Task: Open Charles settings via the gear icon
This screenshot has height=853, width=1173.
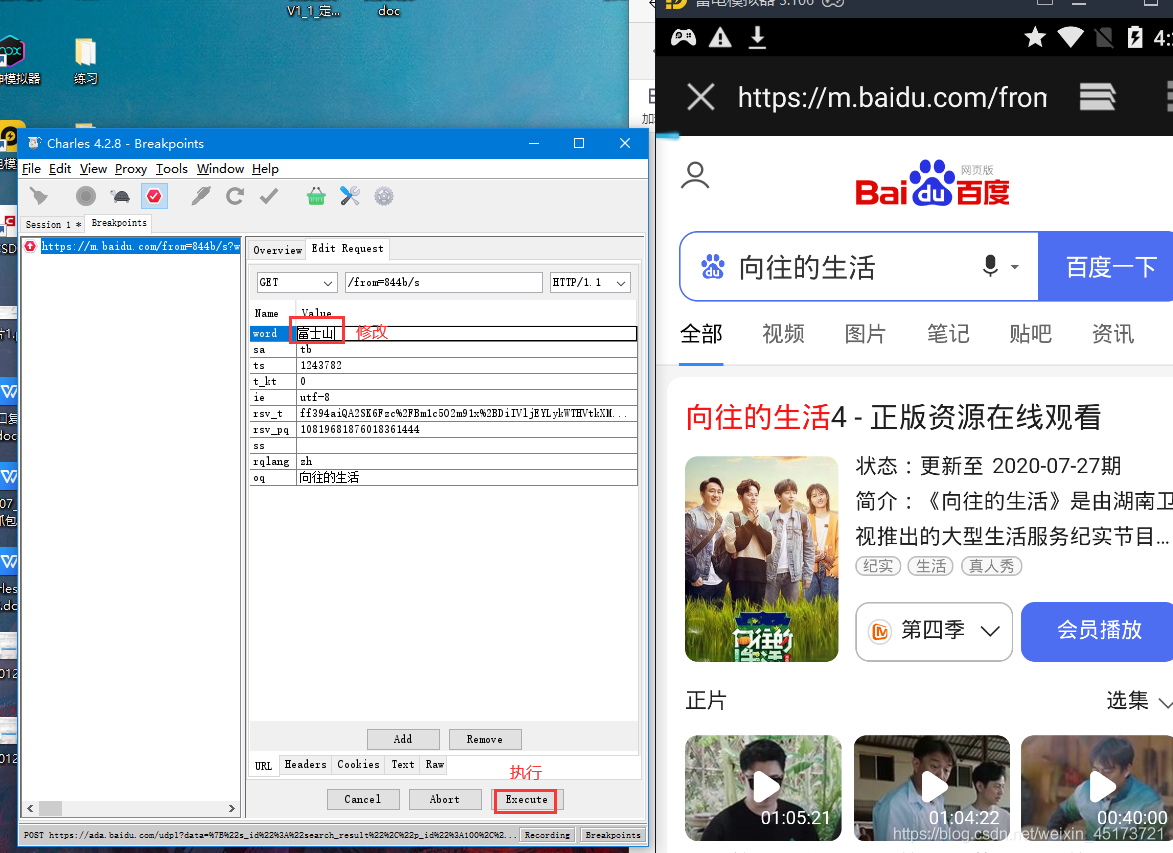Action: pyautogui.click(x=383, y=196)
